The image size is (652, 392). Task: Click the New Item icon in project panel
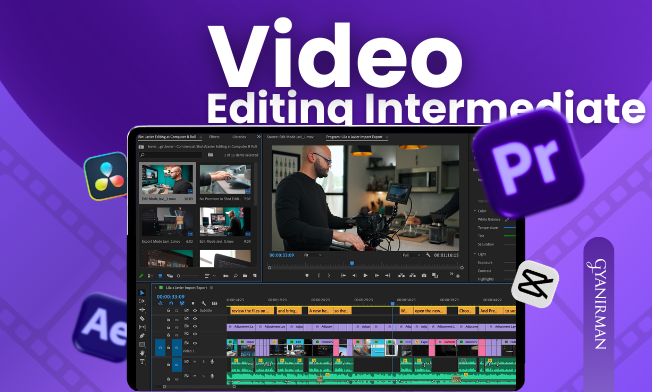254,276
